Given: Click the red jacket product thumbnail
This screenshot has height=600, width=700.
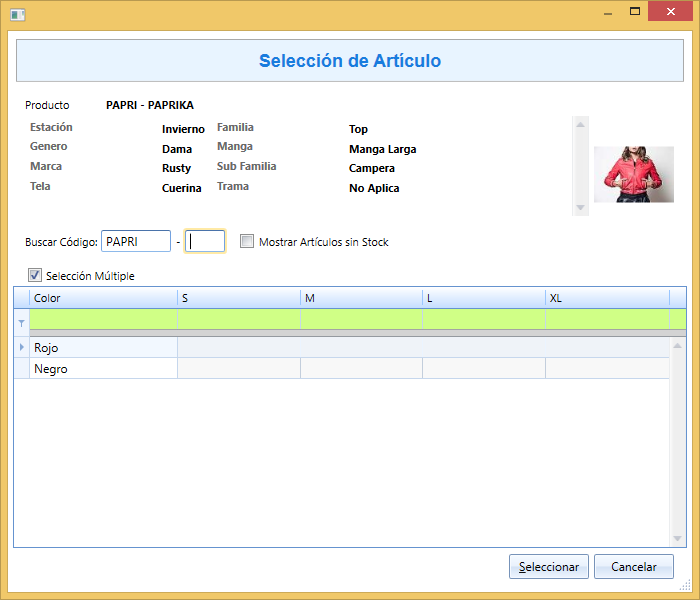Looking at the screenshot, I should click(633, 174).
